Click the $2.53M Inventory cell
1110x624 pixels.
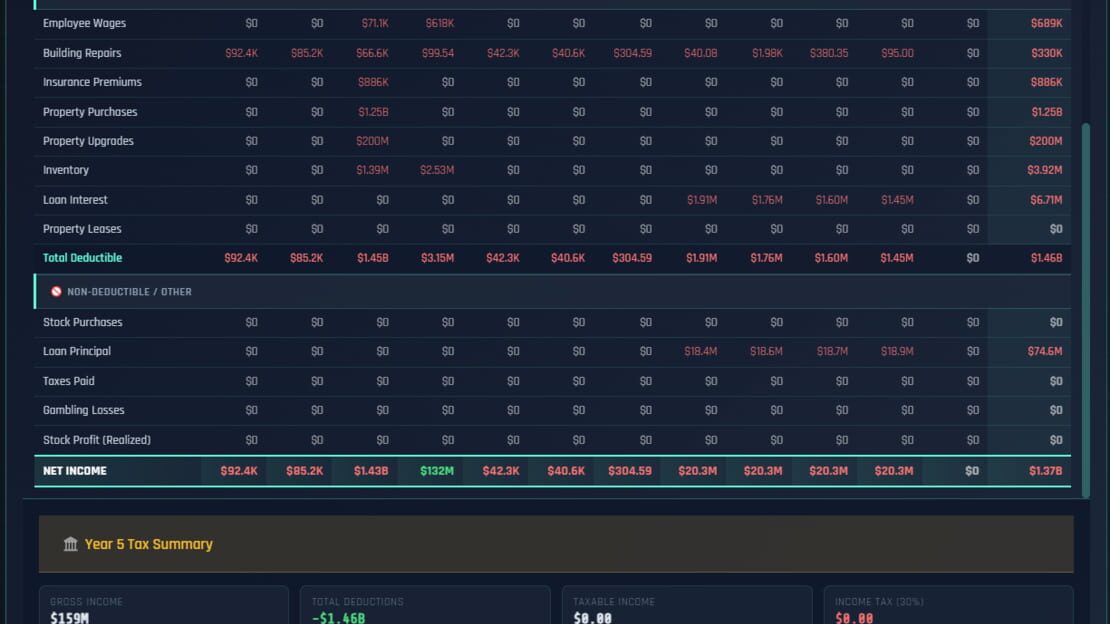pyautogui.click(x=437, y=170)
